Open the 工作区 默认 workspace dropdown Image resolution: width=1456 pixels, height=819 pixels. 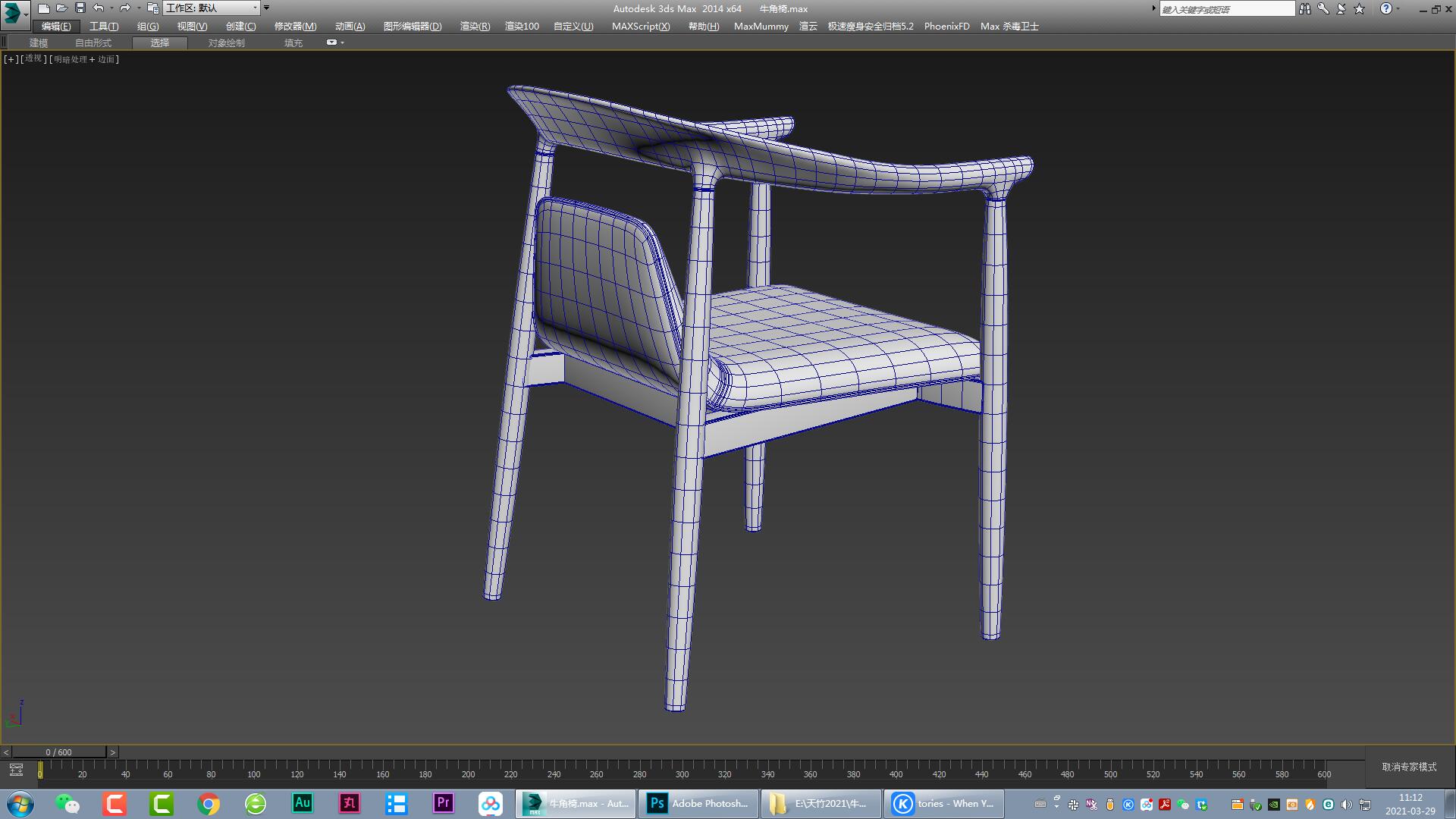tap(211, 8)
